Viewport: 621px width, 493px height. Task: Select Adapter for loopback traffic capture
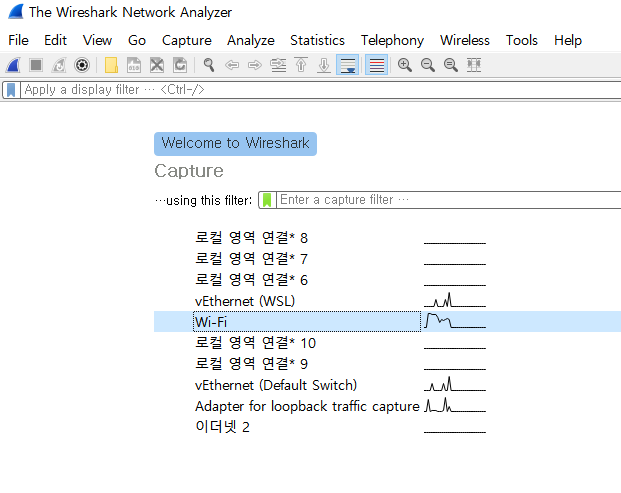tap(307, 406)
